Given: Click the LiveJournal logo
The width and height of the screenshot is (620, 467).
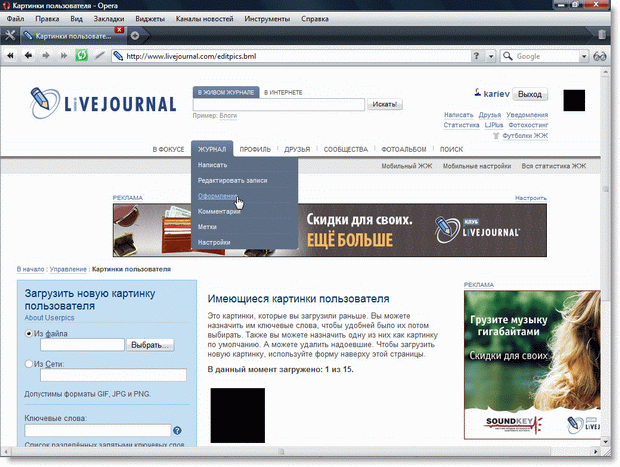Looking at the screenshot, I should pos(103,103).
